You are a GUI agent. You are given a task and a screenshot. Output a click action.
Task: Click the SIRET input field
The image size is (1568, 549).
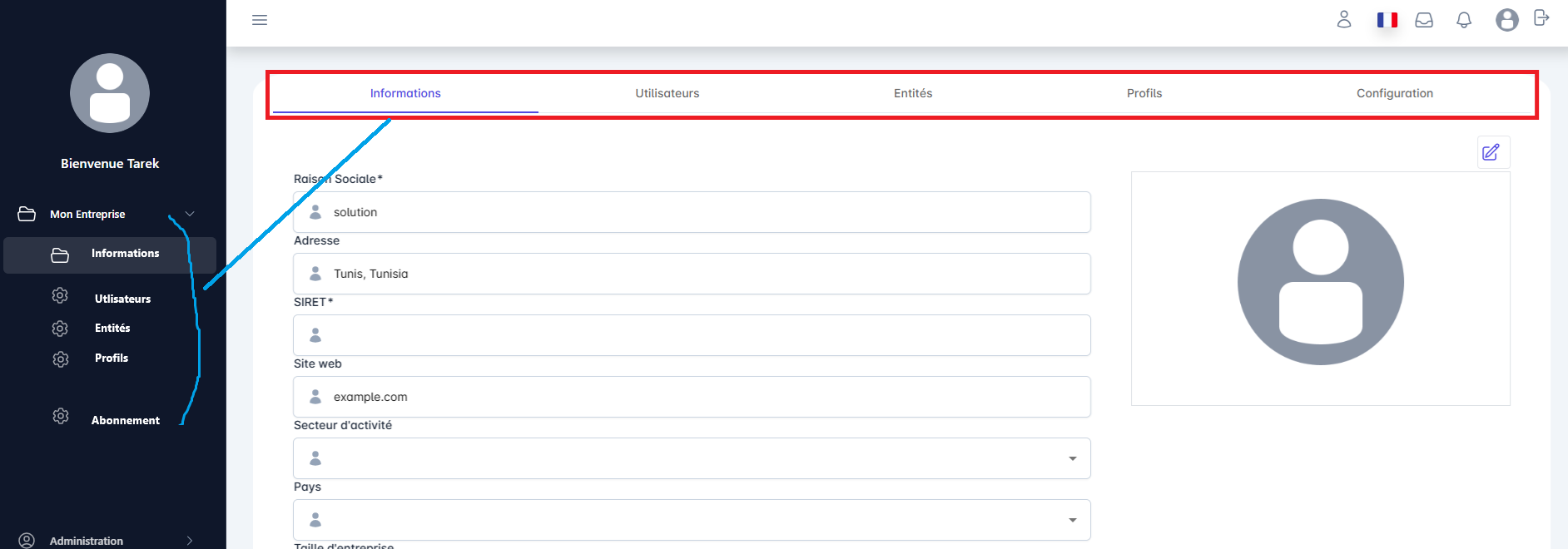pyautogui.click(x=691, y=335)
